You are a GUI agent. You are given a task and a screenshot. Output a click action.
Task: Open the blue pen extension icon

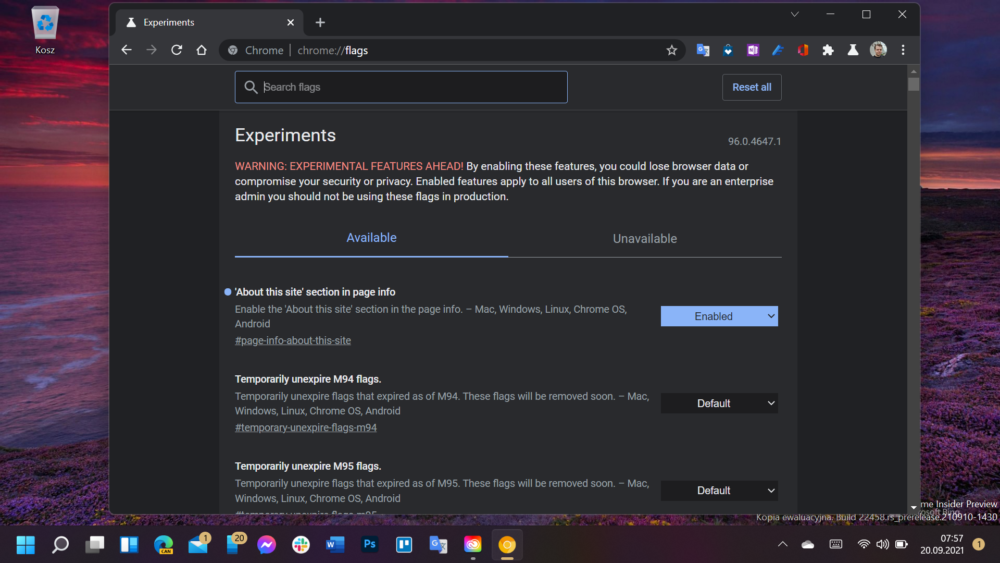(x=777, y=50)
